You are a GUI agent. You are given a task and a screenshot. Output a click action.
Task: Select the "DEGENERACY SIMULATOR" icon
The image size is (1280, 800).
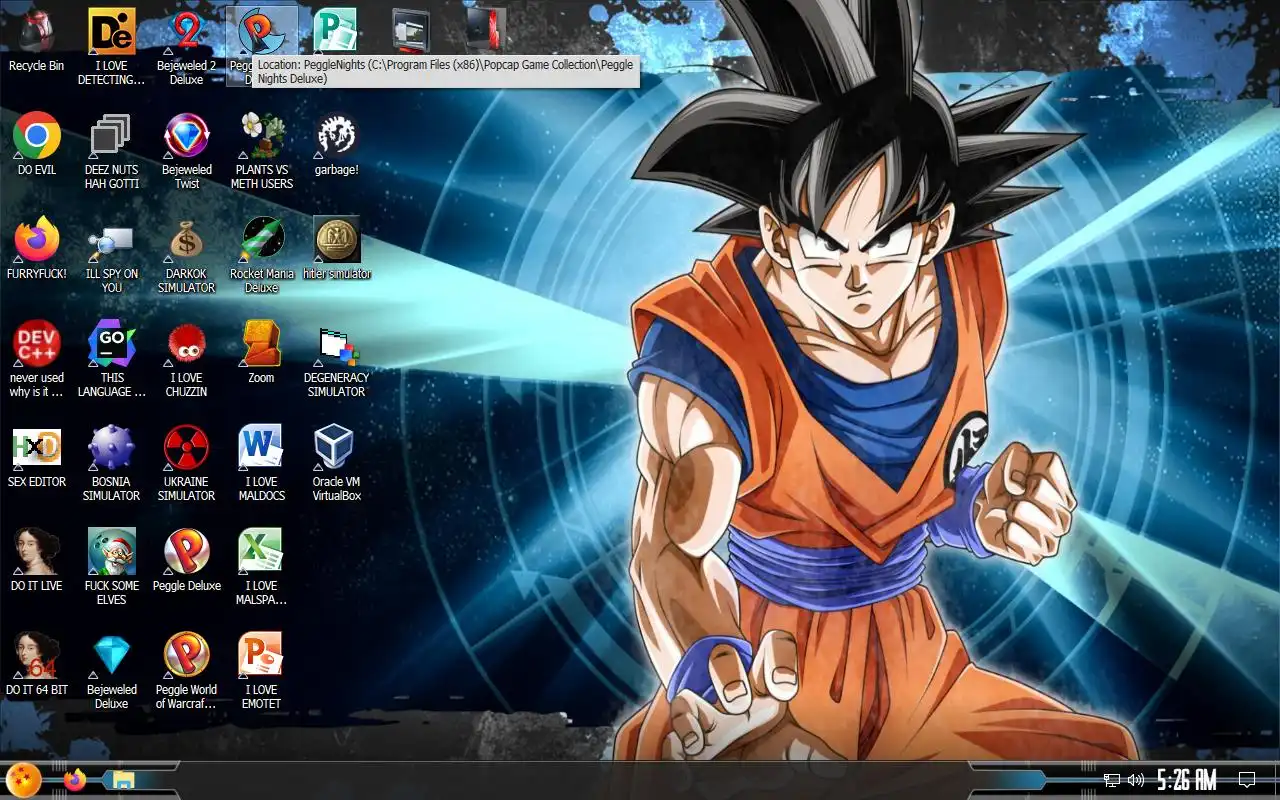[337, 359]
